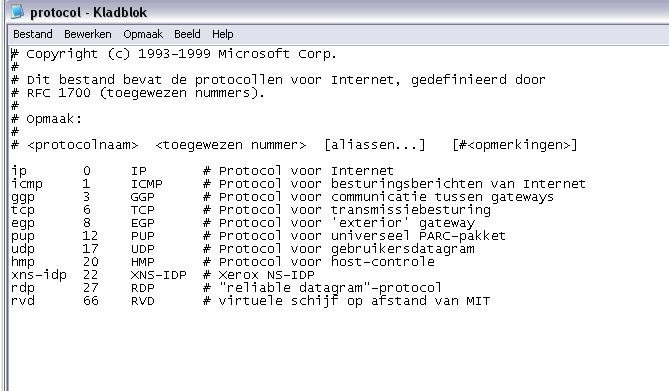669x391 pixels.
Task: Click on the text 'RFC 1700'
Action: pyautogui.click(x=58, y=93)
